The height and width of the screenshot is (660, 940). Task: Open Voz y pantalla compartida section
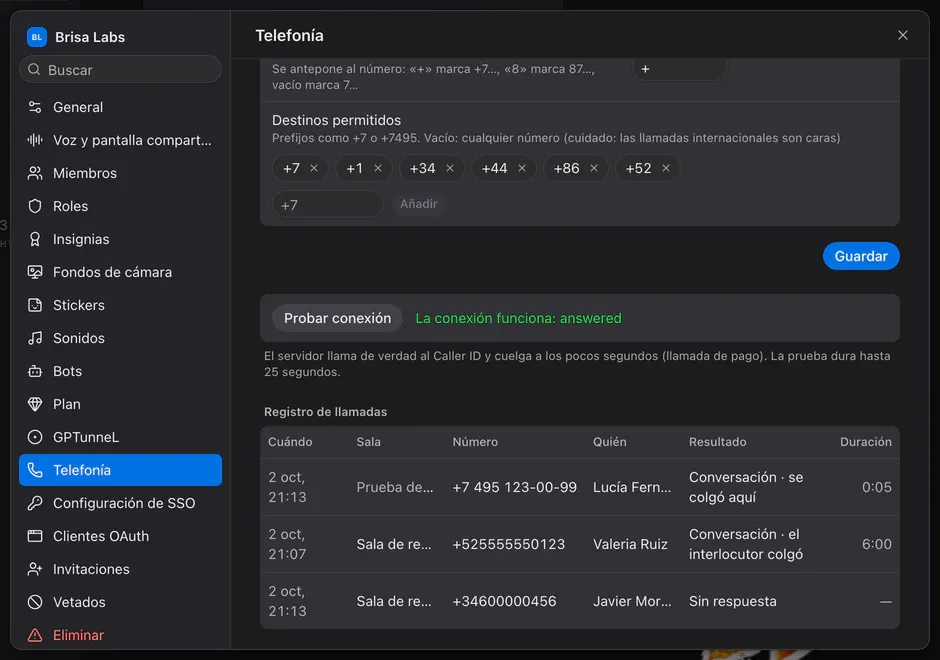[x=120, y=140]
